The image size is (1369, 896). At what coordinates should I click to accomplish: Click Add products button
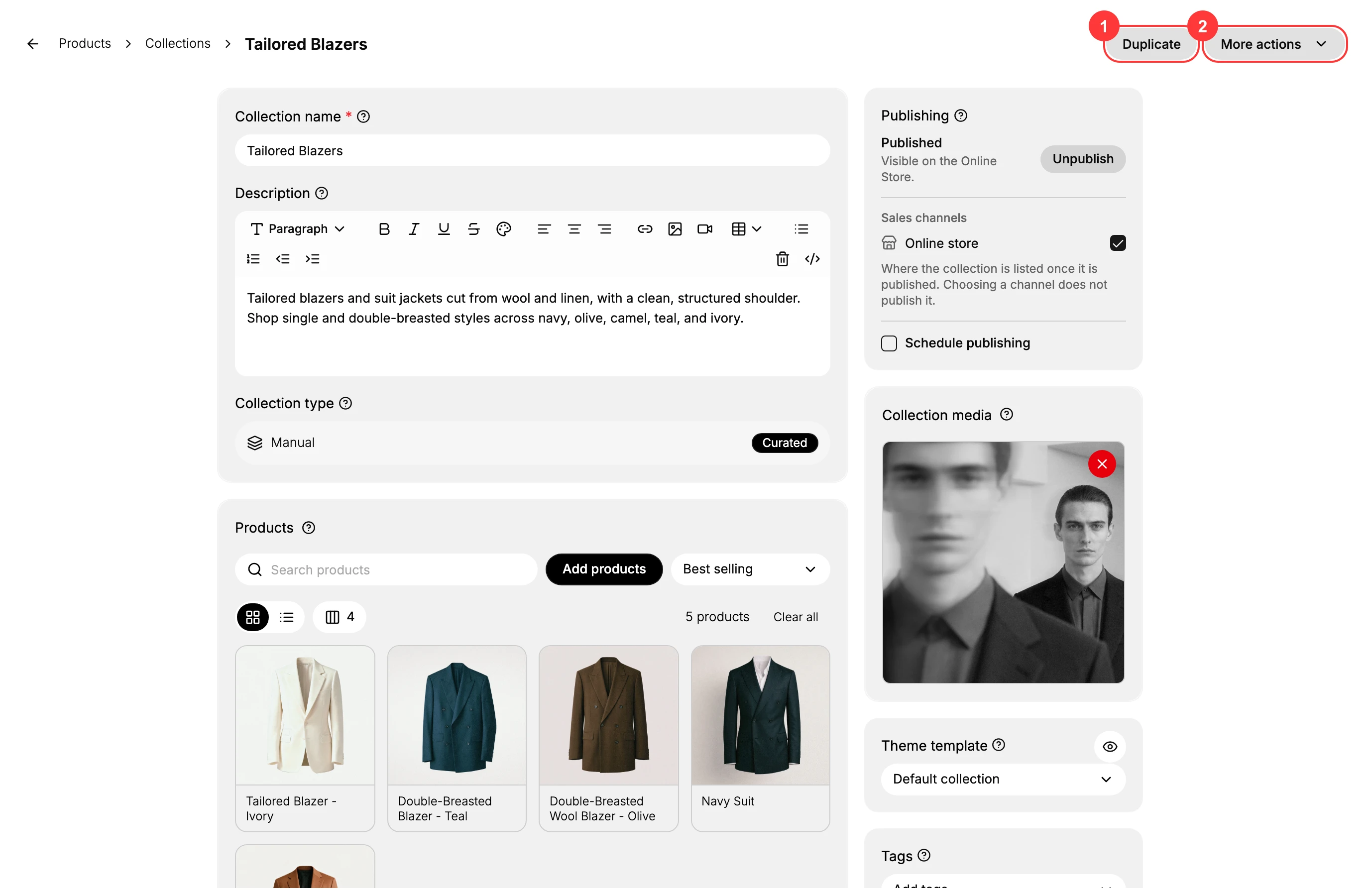604,569
